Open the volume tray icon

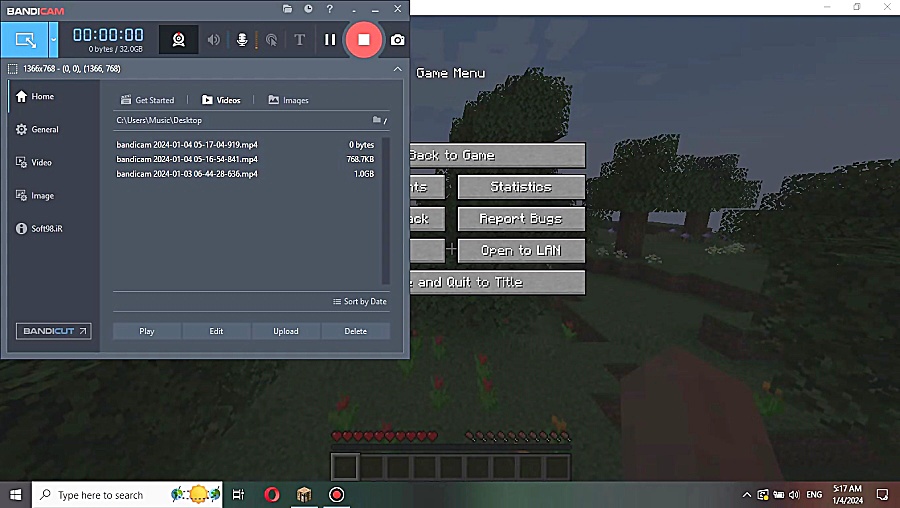click(794, 495)
